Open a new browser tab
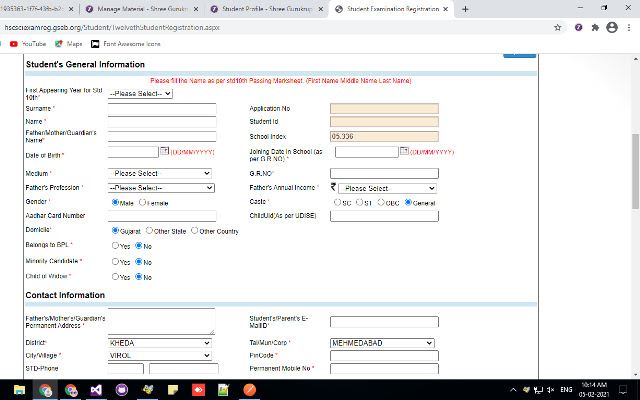 [x=465, y=9]
